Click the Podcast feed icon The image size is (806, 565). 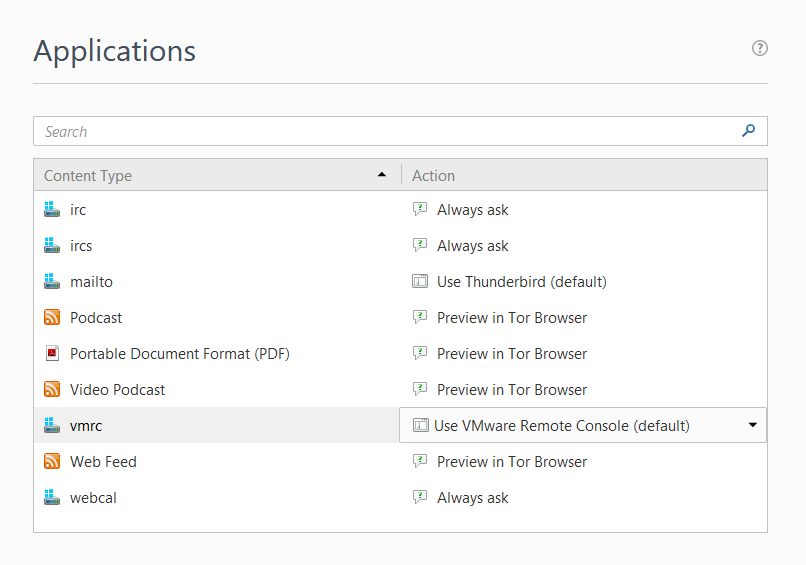tap(53, 318)
